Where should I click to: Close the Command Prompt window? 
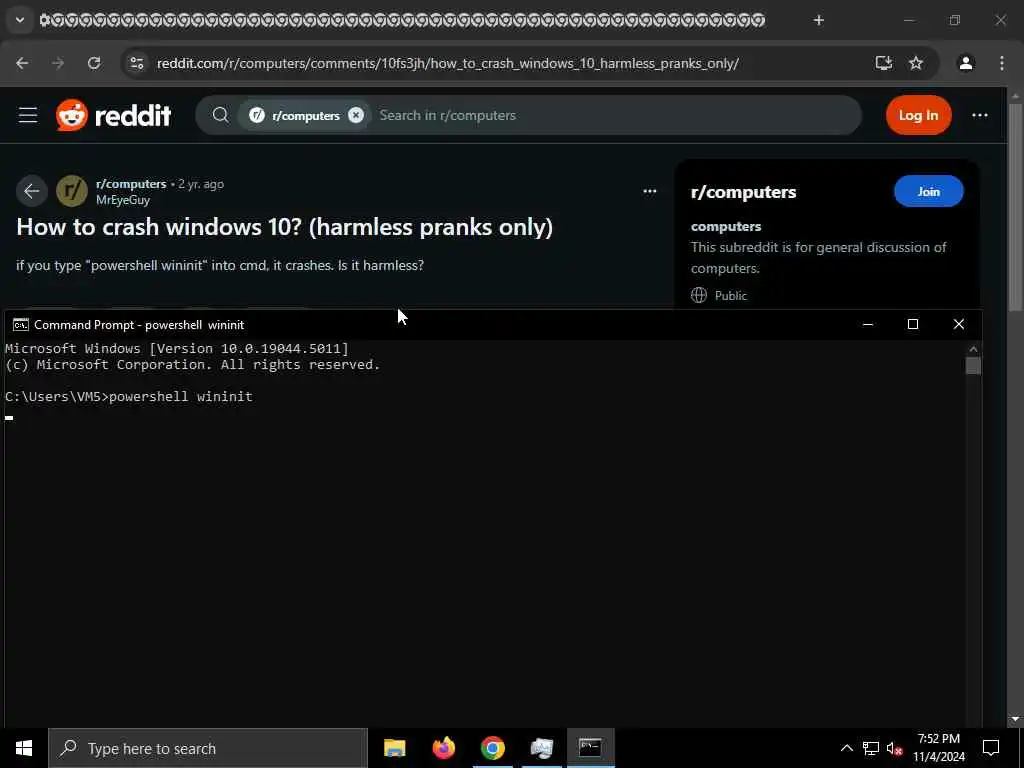click(959, 325)
